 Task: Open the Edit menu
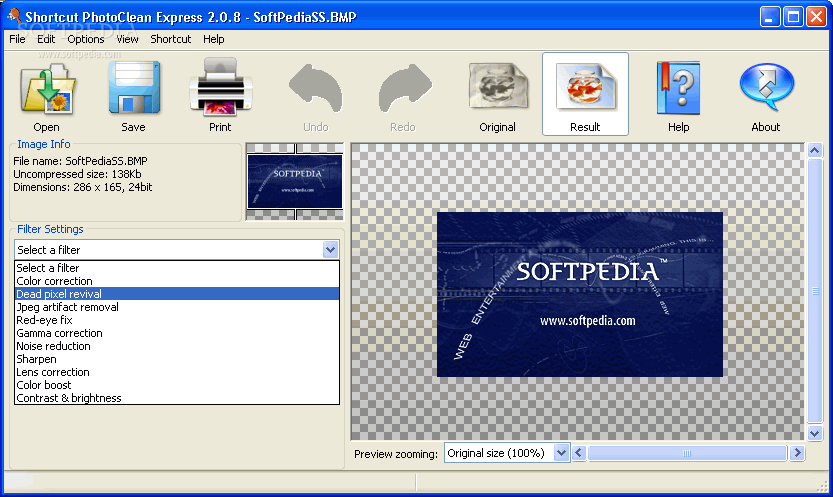pos(46,39)
